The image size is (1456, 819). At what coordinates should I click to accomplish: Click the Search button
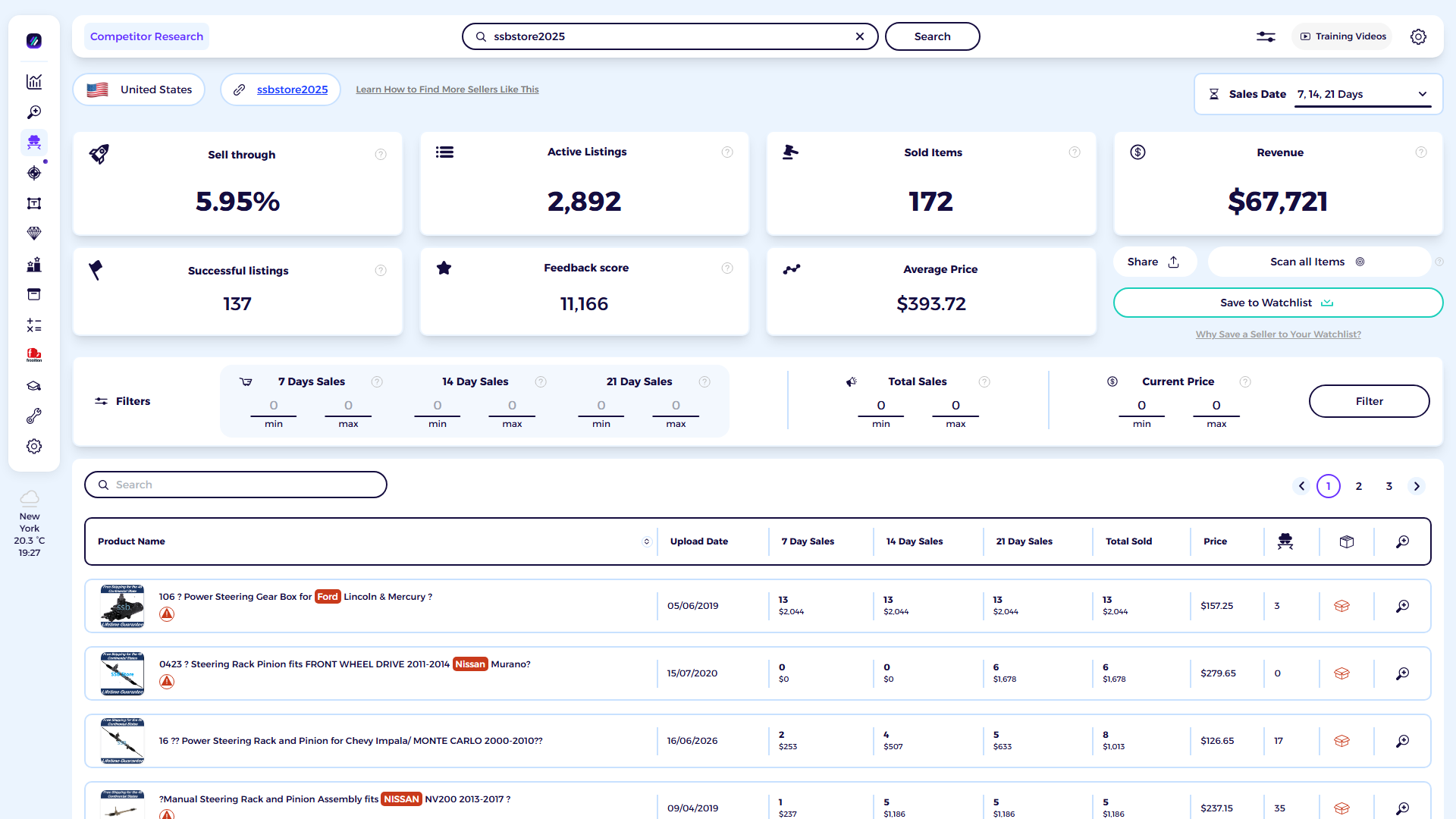(x=932, y=36)
